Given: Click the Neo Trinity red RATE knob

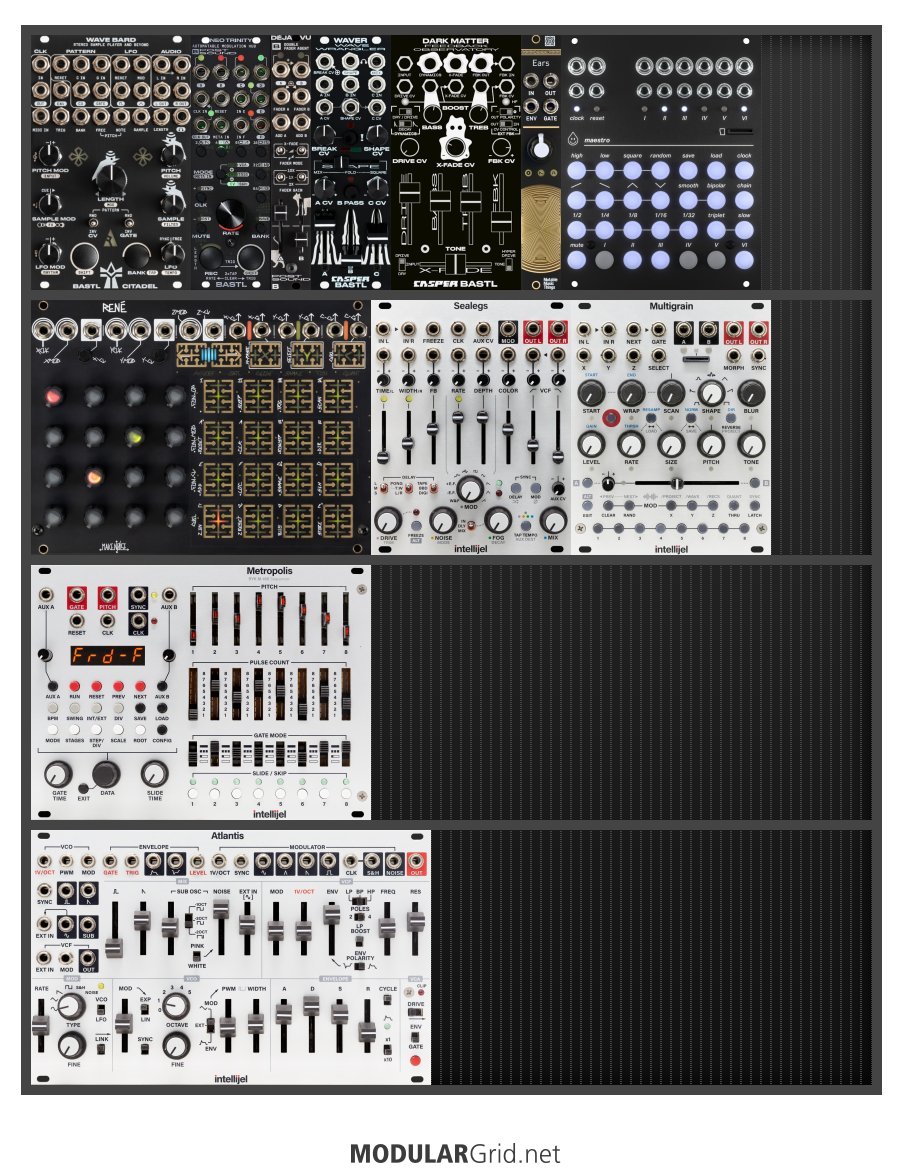Looking at the screenshot, I should point(231,214).
